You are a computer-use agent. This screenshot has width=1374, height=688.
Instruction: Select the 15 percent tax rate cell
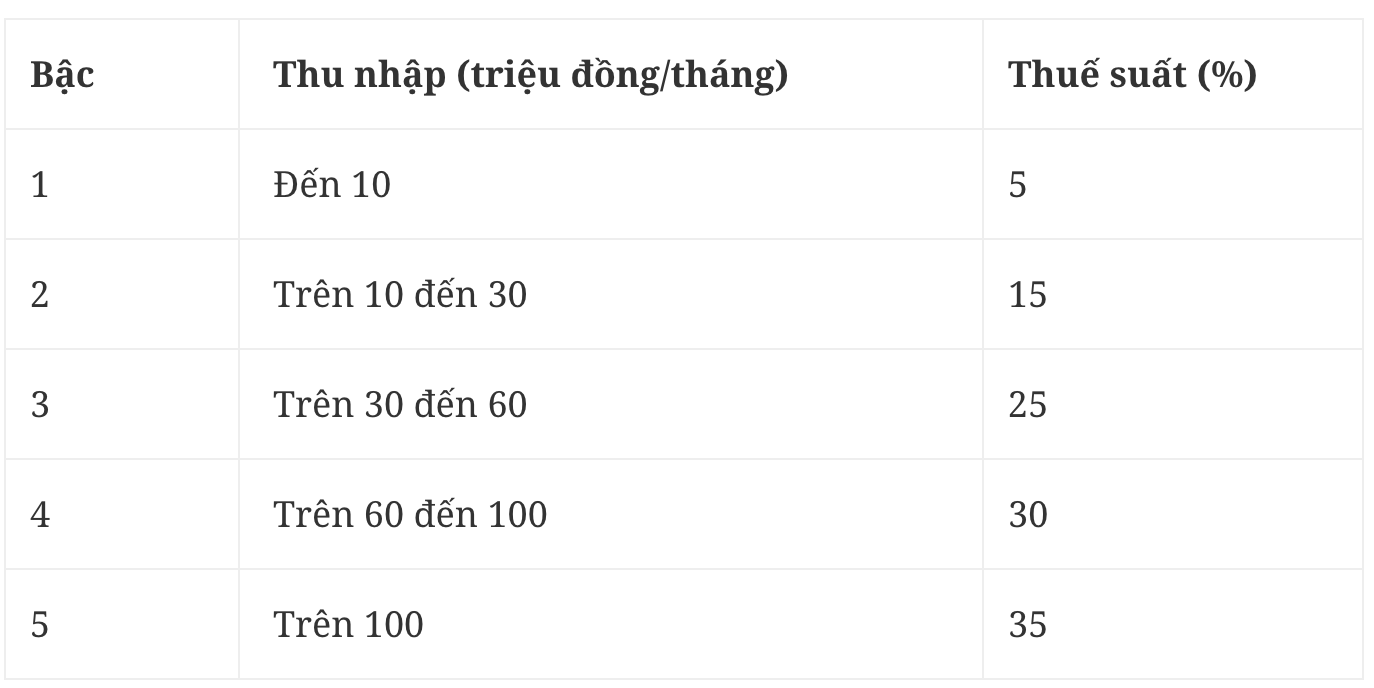point(1027,295)
